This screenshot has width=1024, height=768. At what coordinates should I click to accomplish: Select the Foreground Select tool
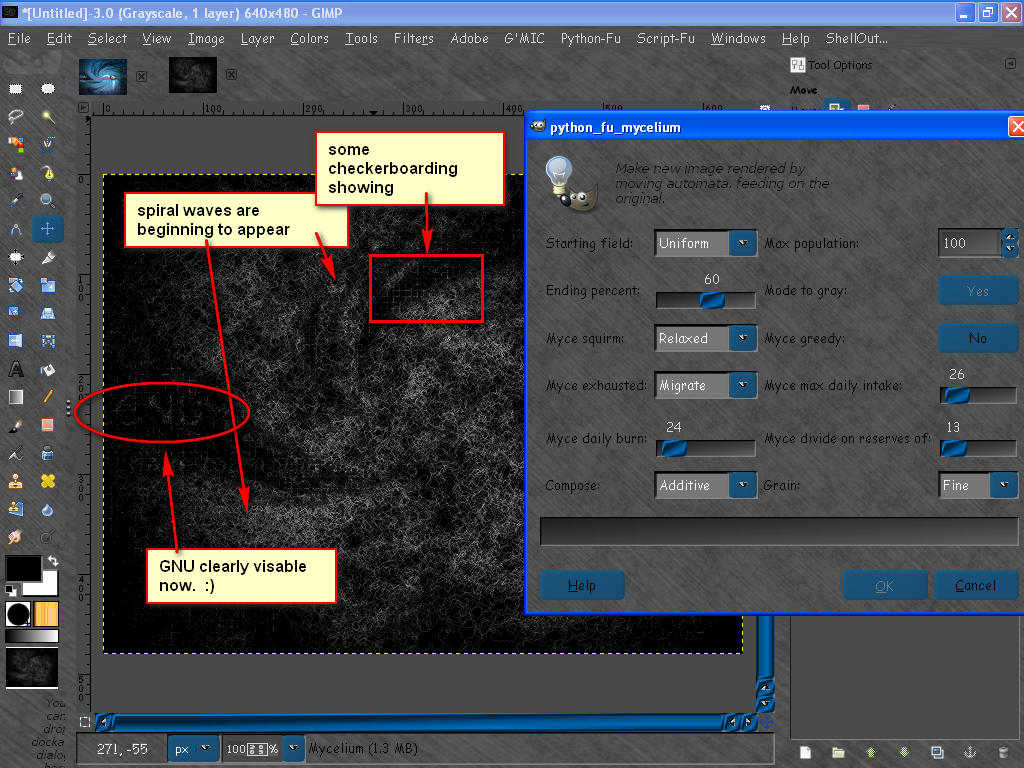16,172
